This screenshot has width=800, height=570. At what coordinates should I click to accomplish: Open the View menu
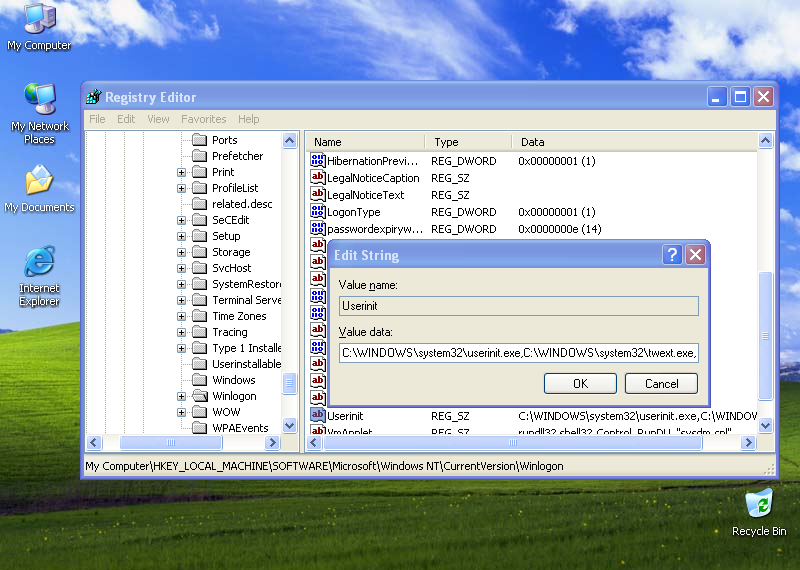coord(158,119)
